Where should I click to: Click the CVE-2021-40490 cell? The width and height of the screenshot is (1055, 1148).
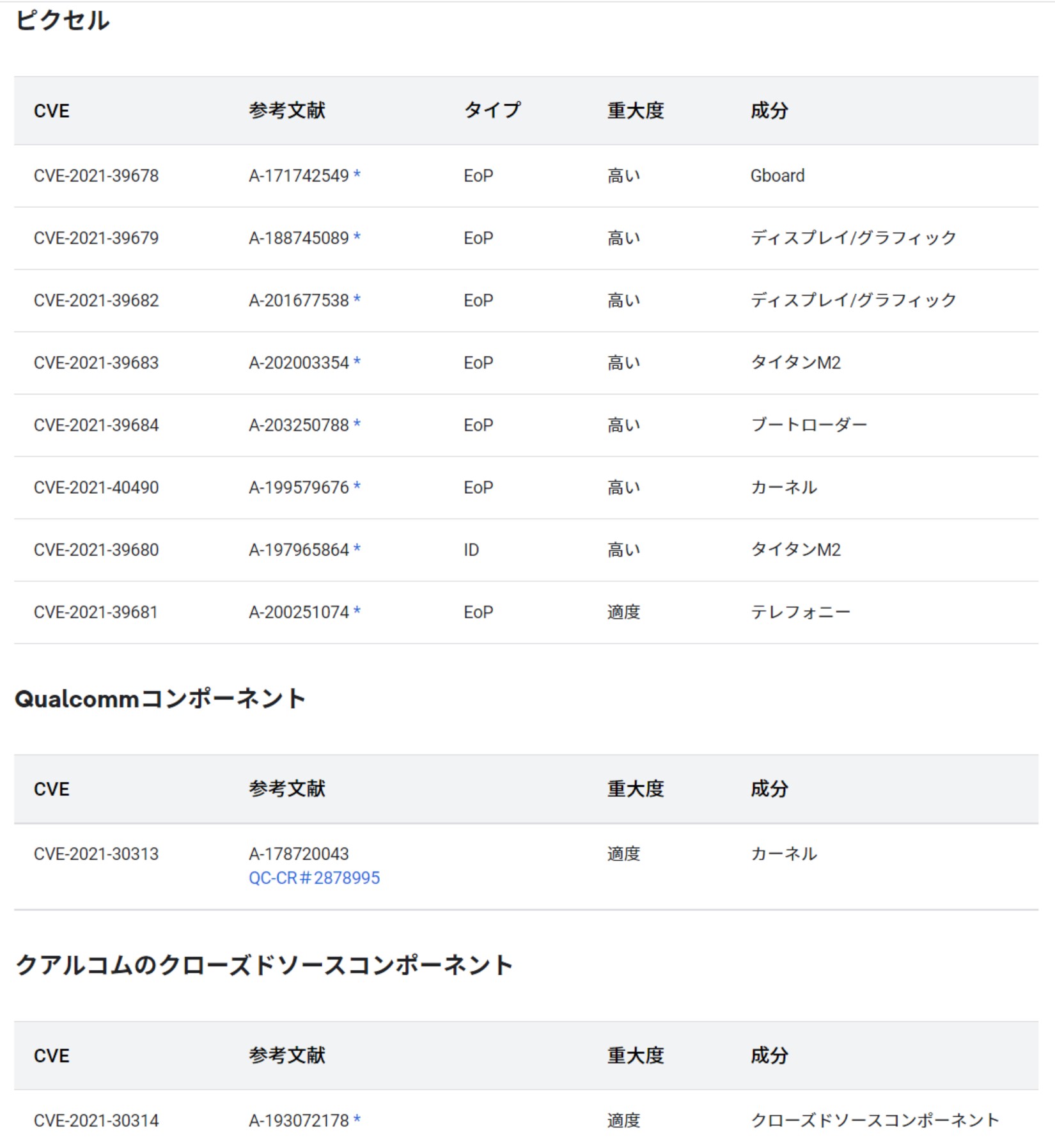[x=96, y=487]
